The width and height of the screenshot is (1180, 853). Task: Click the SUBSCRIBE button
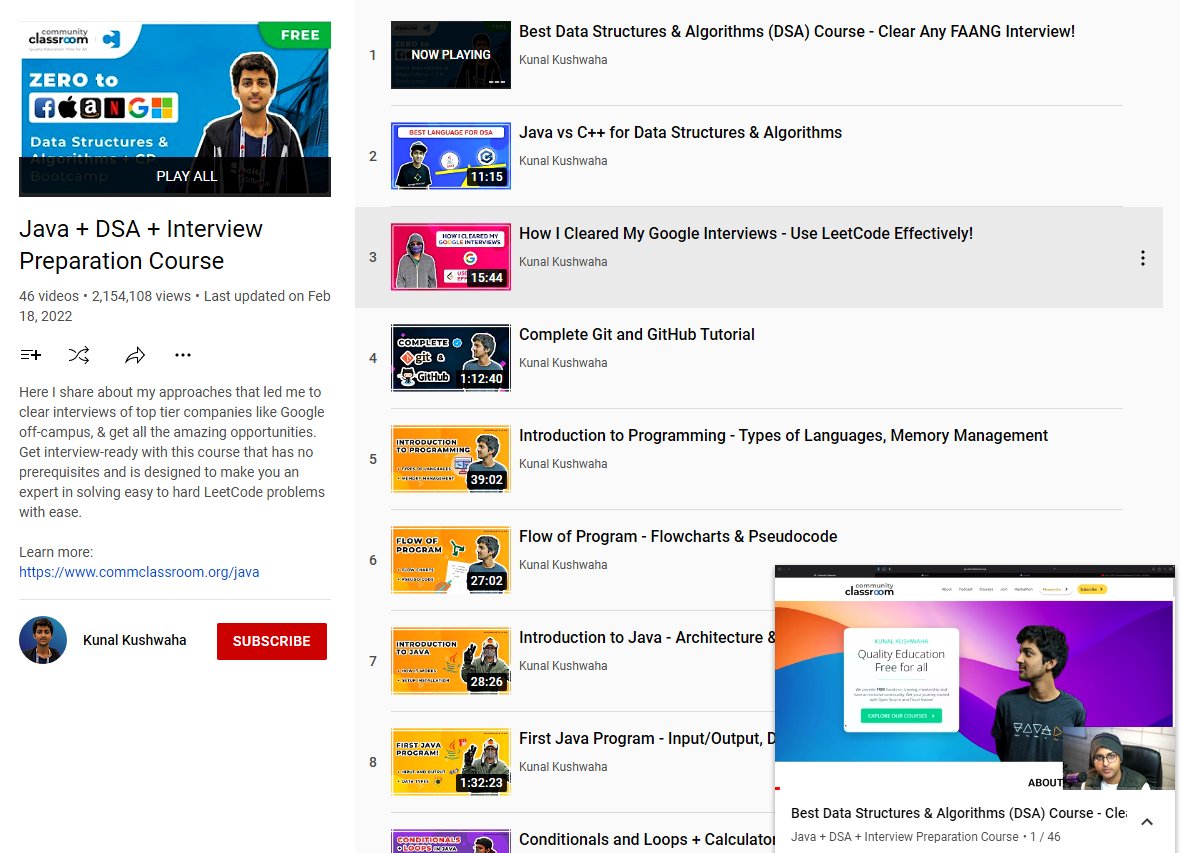pyautogui.click(x=272, y=641)
